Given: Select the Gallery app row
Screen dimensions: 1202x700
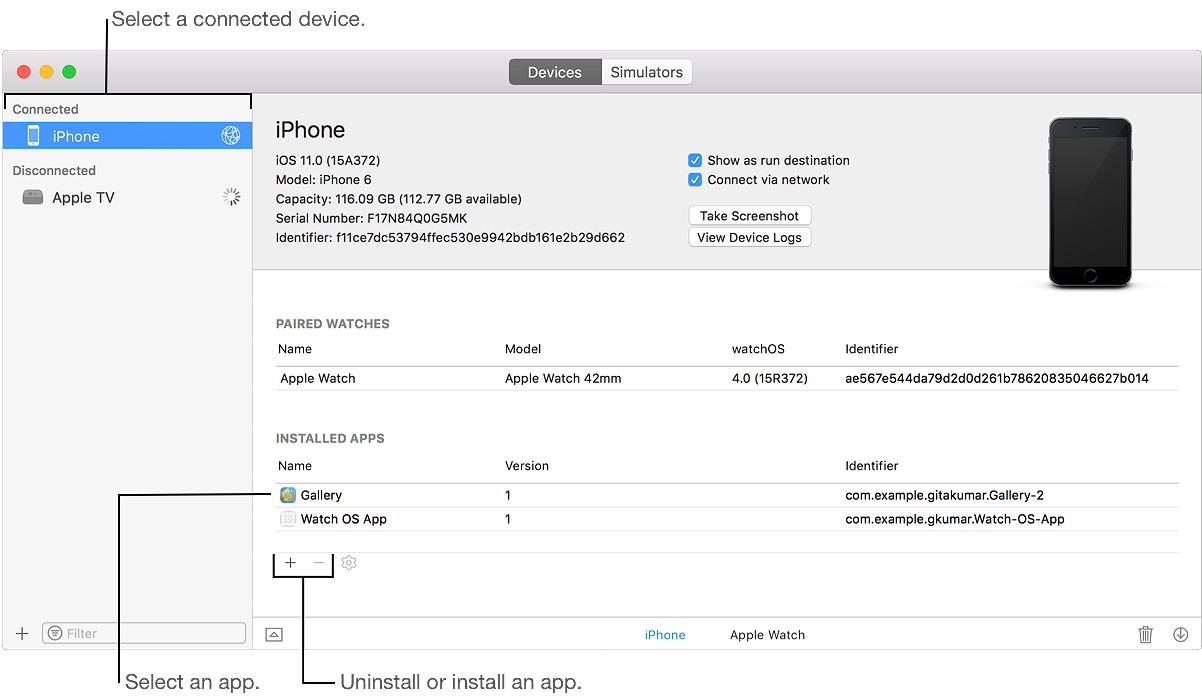Looking at the screenshot, I should click(x=727, y=495).
